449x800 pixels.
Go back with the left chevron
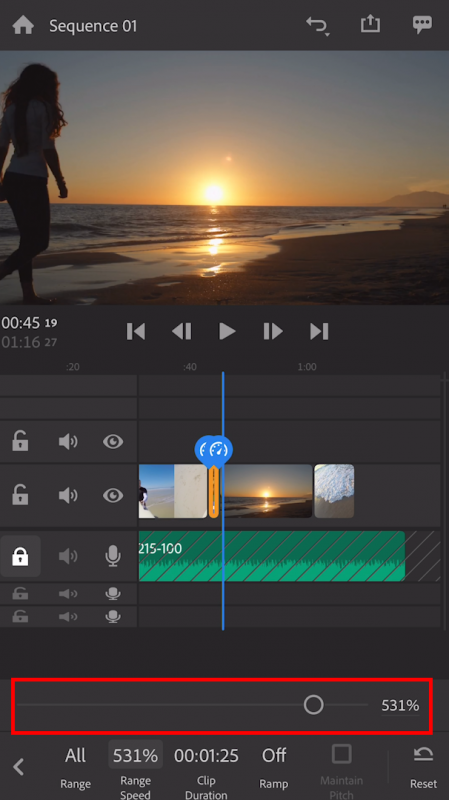pos(18,766)
